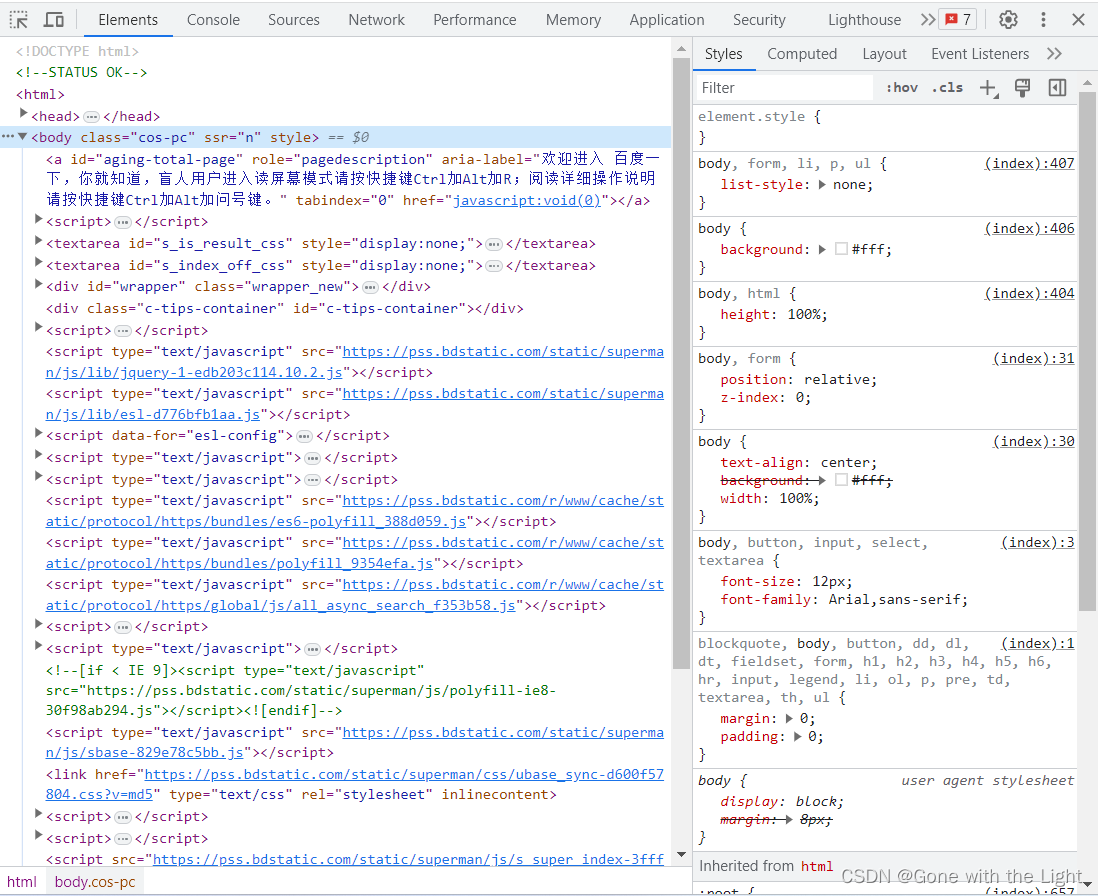Click the position: relative declaration

coord(798,379)
